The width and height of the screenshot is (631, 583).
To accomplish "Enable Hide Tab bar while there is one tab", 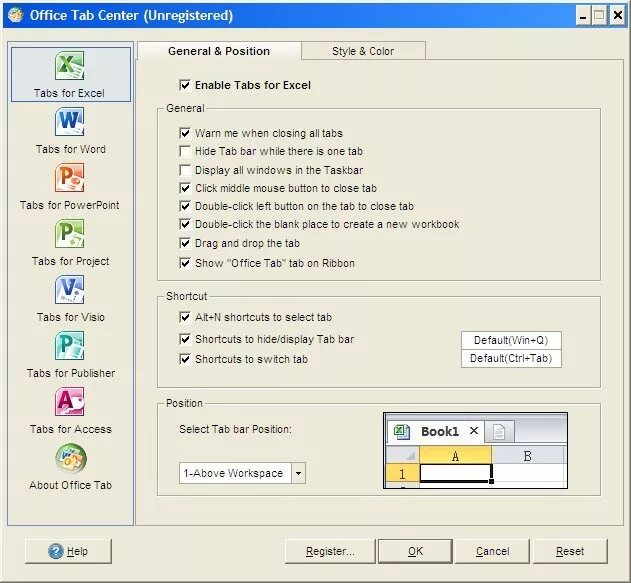I will point(185,151).
